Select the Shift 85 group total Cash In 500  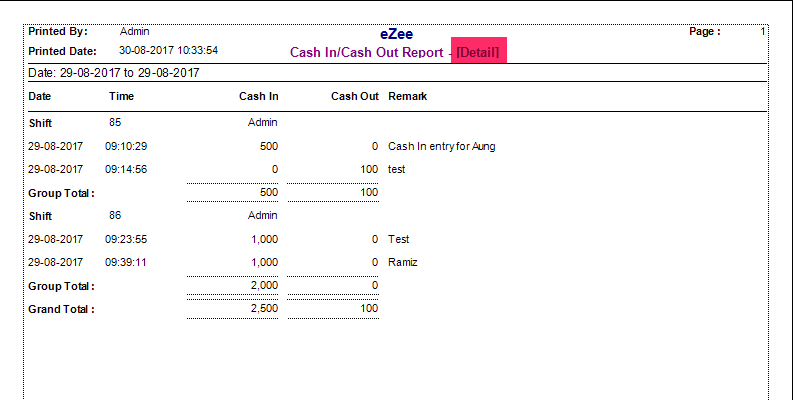point(269,192)
